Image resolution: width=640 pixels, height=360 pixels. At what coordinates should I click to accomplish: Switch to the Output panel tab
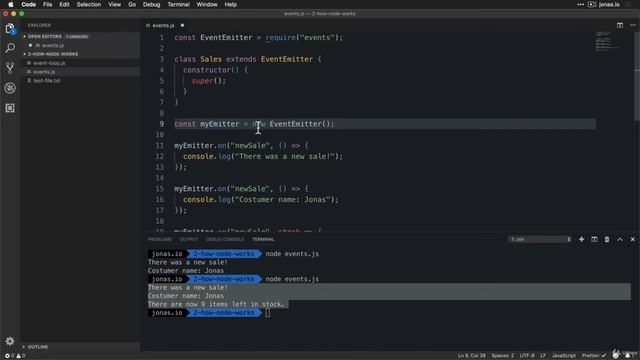coord(189,239)
